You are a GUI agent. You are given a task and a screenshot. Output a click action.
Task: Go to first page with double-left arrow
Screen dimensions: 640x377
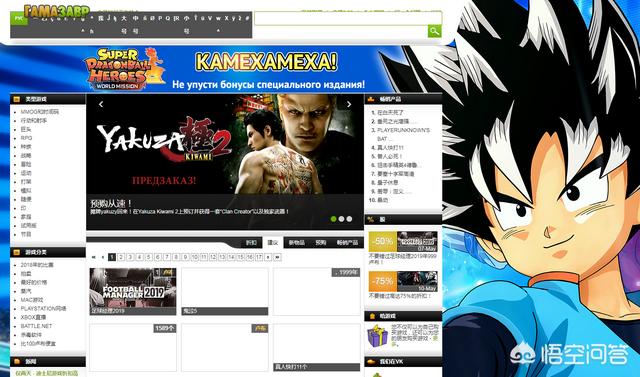click(94, 257)
